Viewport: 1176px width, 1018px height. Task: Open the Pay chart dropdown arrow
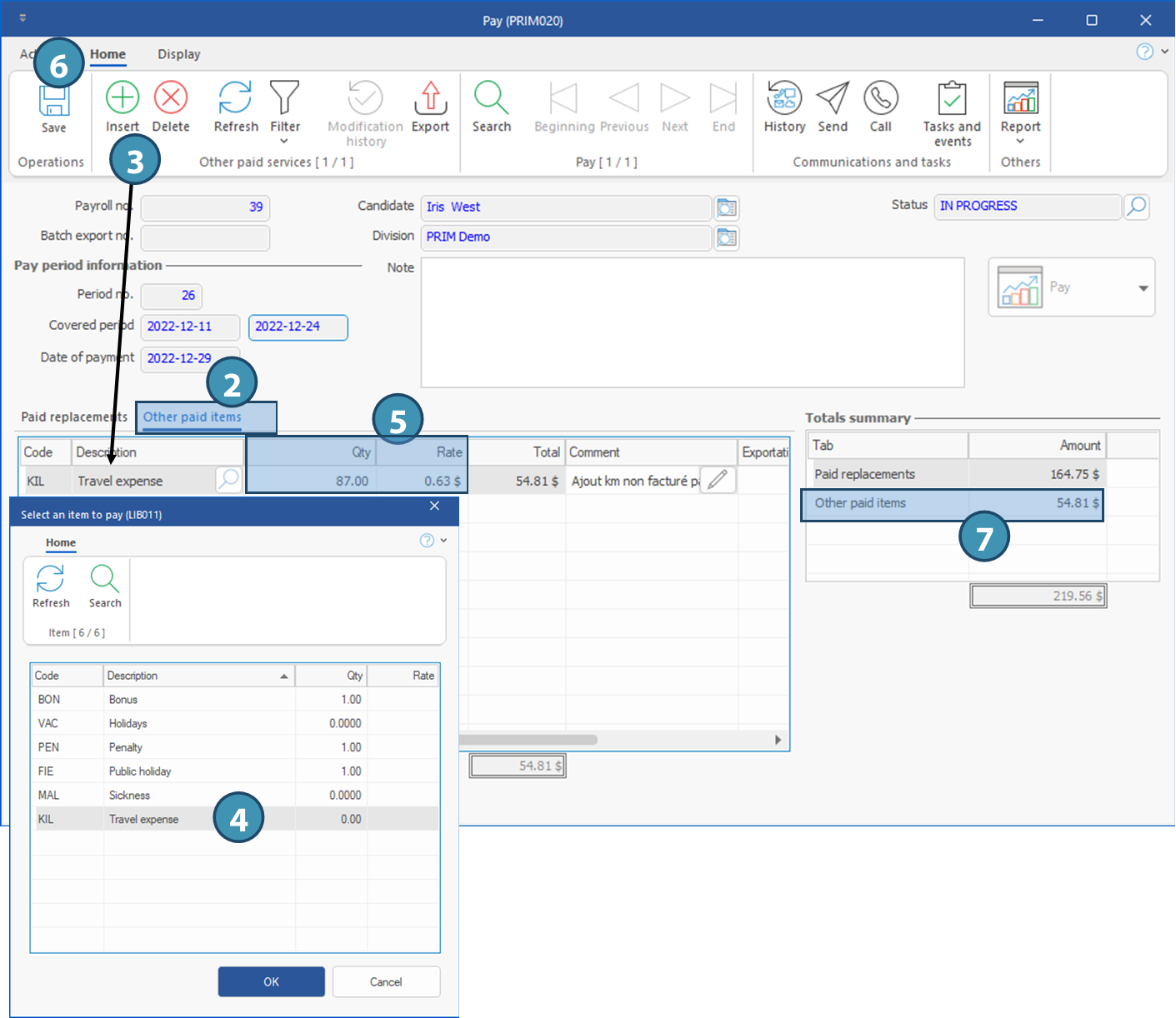(1143, 287)
